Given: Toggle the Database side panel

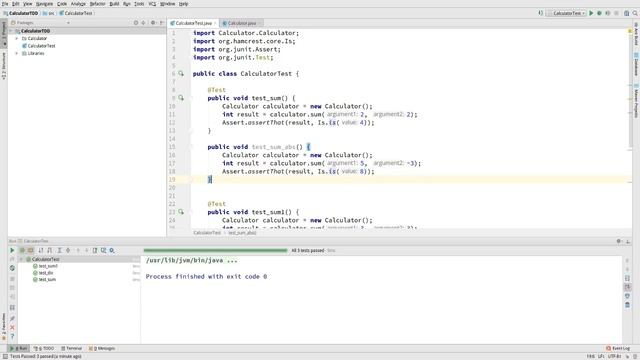Looking at the screenshot, I should [636, 64].
